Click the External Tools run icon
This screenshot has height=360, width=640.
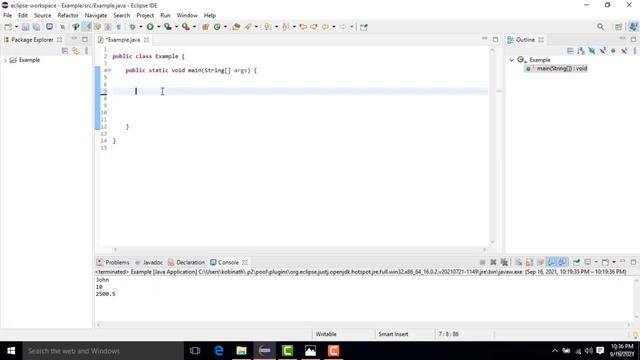(x=186, y=27)
